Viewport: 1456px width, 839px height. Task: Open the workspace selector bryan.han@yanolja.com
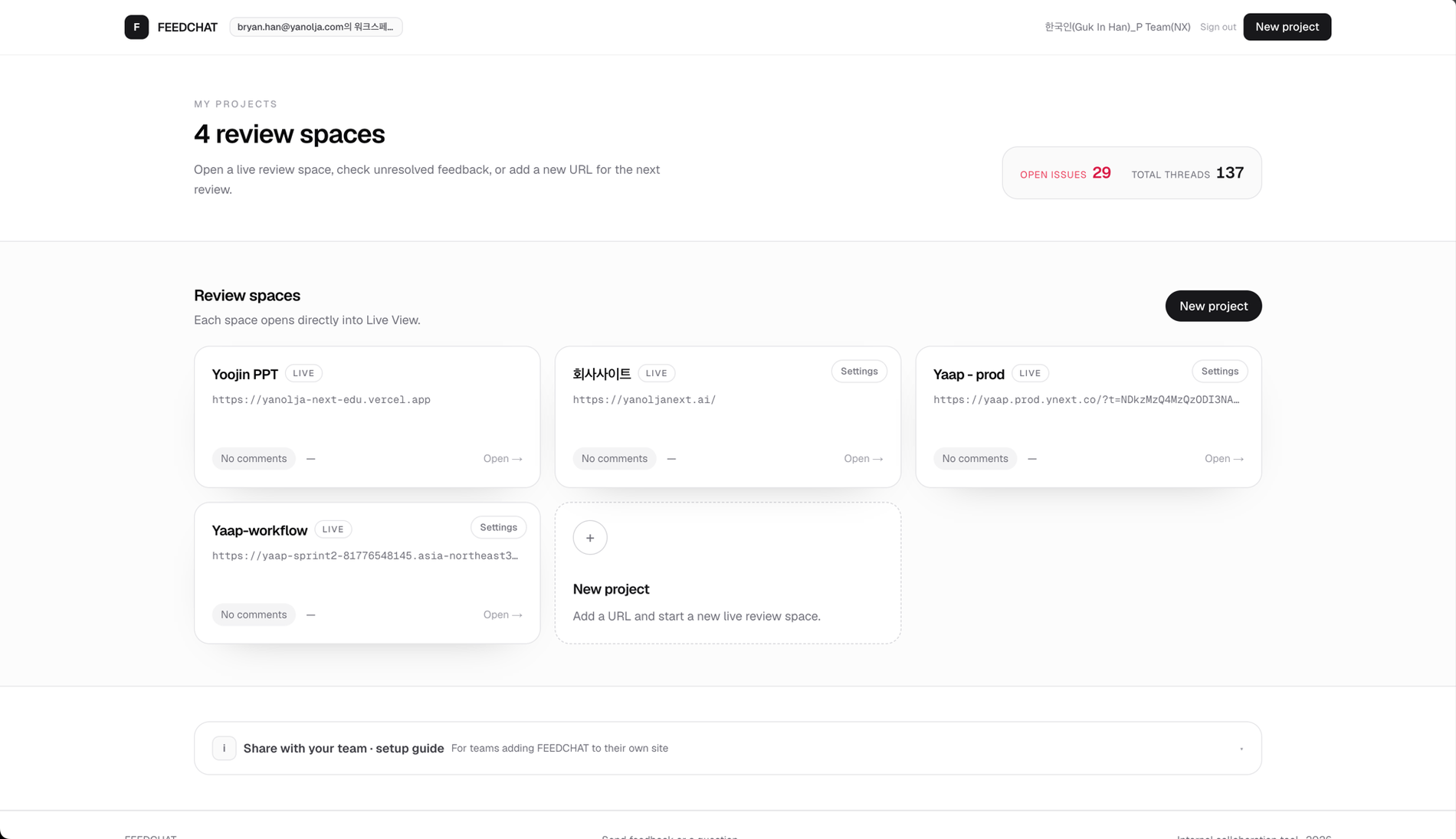pyautogui.click(x=316, y=27)
